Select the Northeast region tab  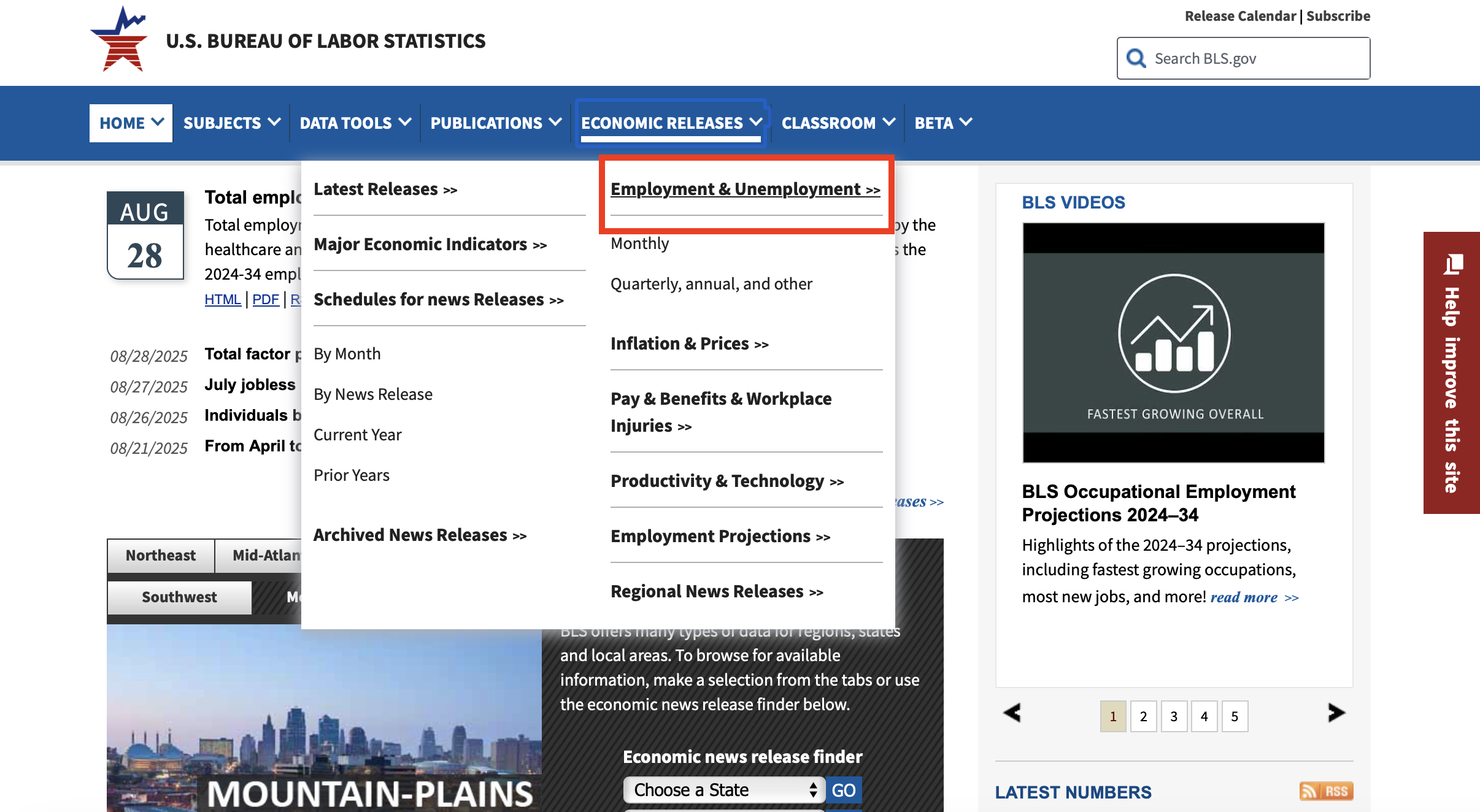click(161, 556)
